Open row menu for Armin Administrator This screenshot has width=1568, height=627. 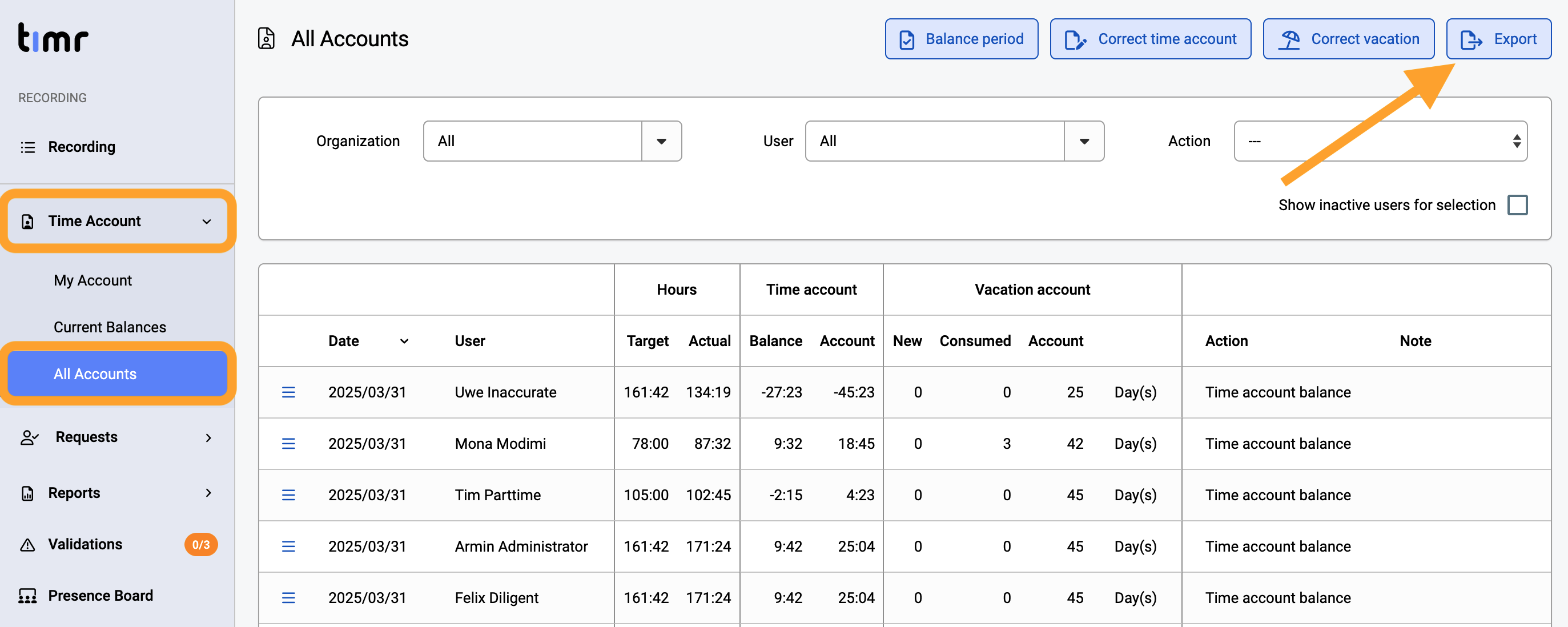[288, 546]
